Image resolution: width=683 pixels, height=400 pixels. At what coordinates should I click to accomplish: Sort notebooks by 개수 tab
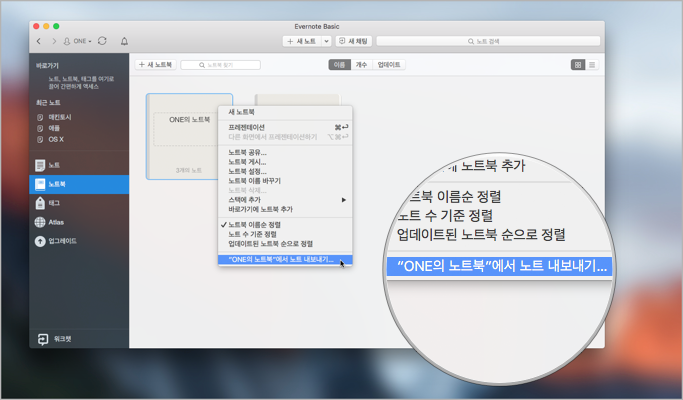click(361, 64)
